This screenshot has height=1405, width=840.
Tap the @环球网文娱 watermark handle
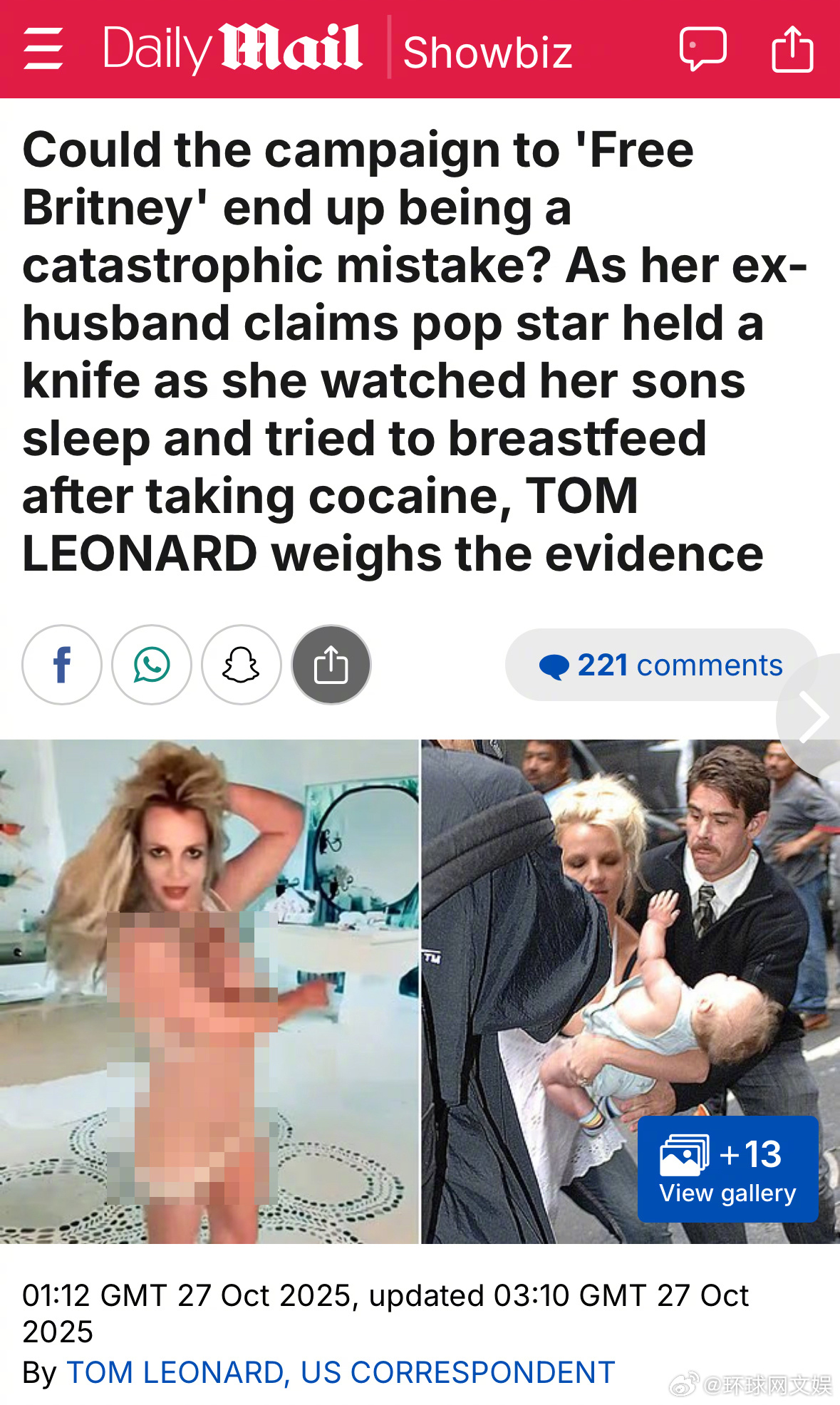(x=767, y=1384)
